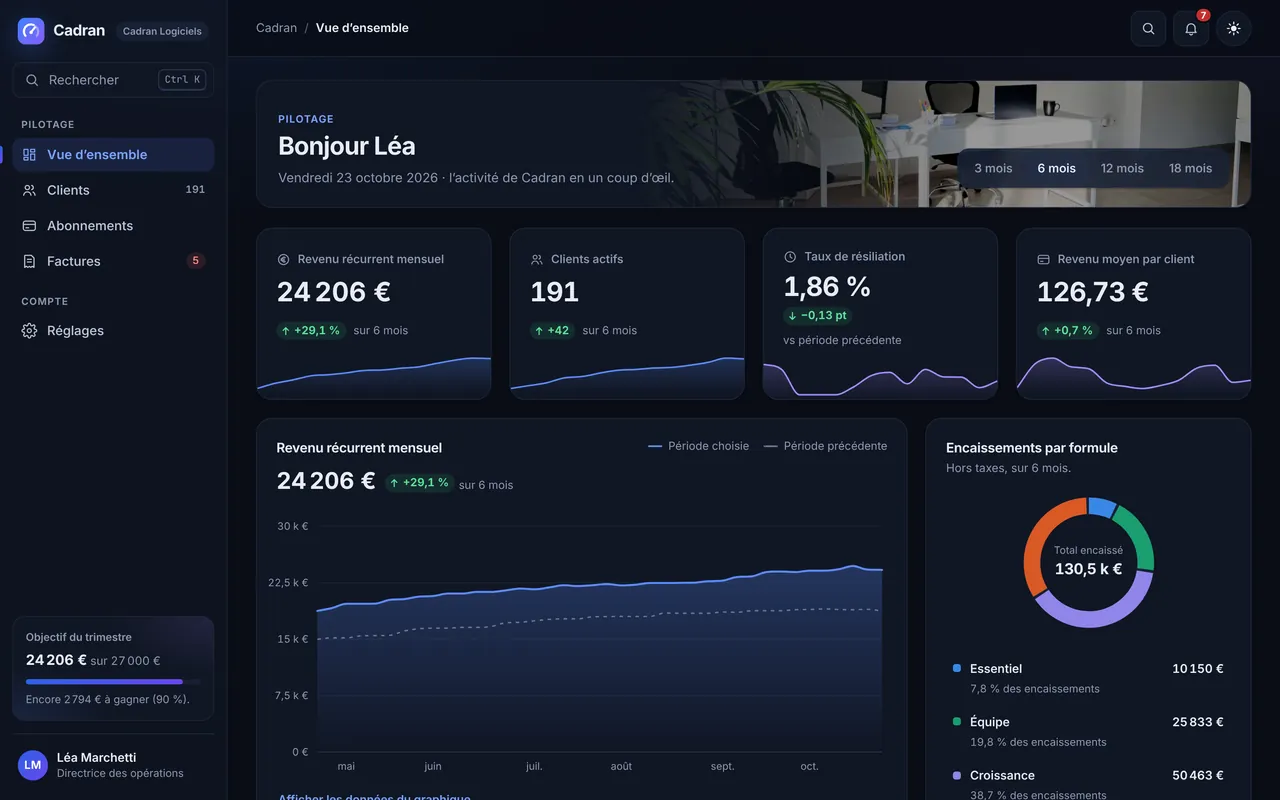This screenshot has height=800, width=1280.
Task: Open the Clients menu item
Action: [113, 190]
